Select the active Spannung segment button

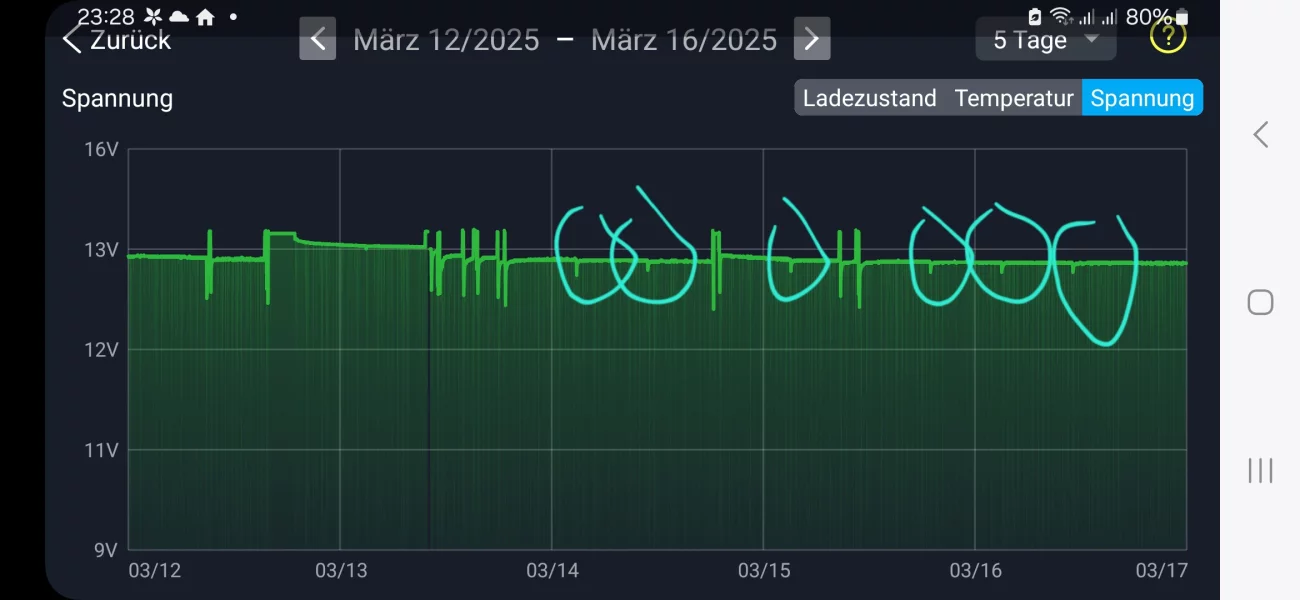(x=1142, y=98)
